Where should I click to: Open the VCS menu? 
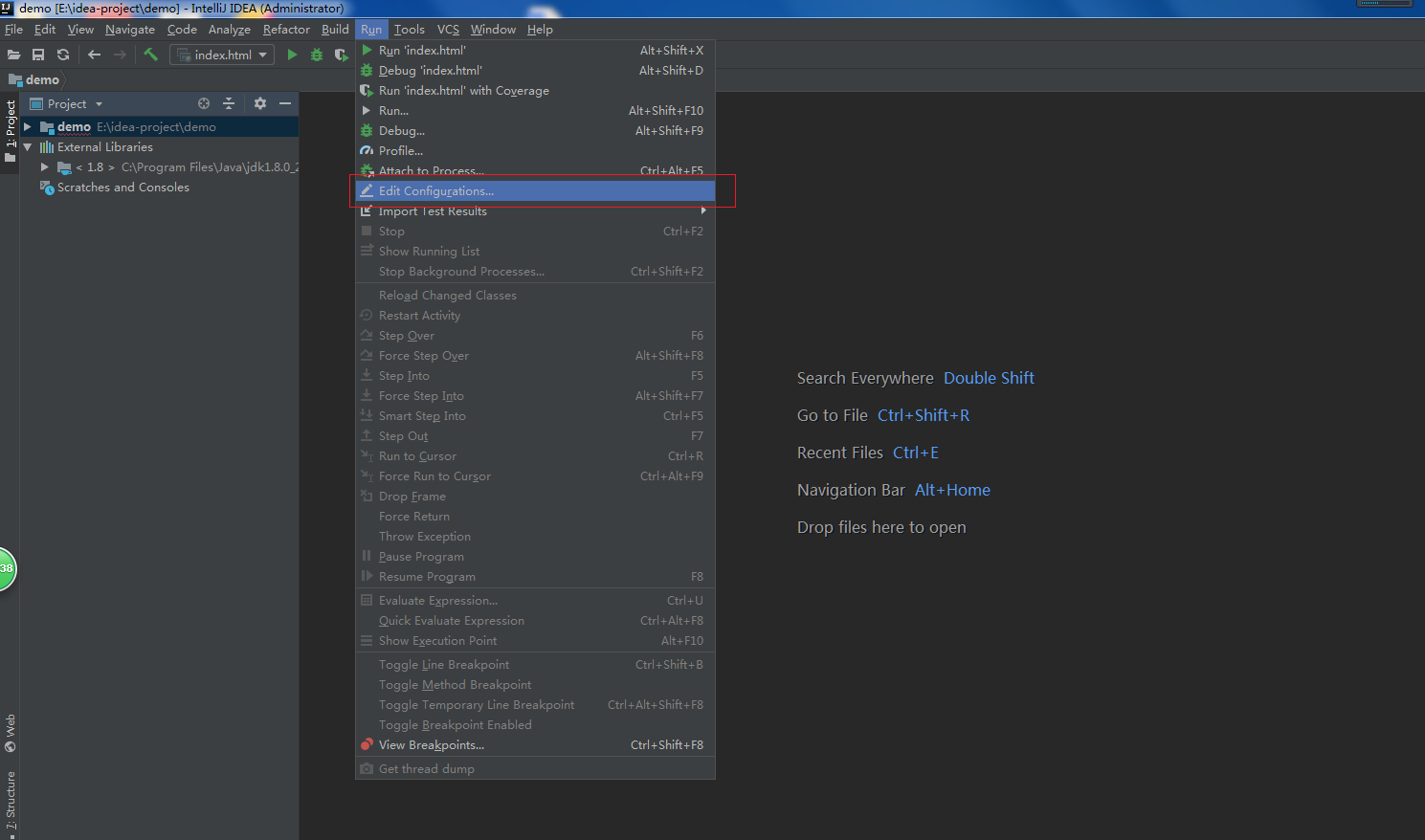pyautogui.click(x=448, y=29)
